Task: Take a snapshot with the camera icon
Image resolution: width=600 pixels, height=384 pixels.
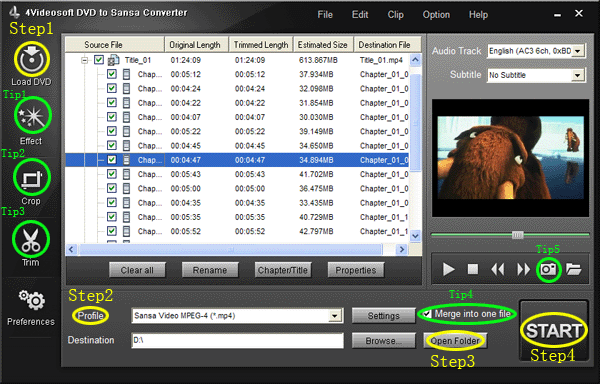Action: [548, 270]
